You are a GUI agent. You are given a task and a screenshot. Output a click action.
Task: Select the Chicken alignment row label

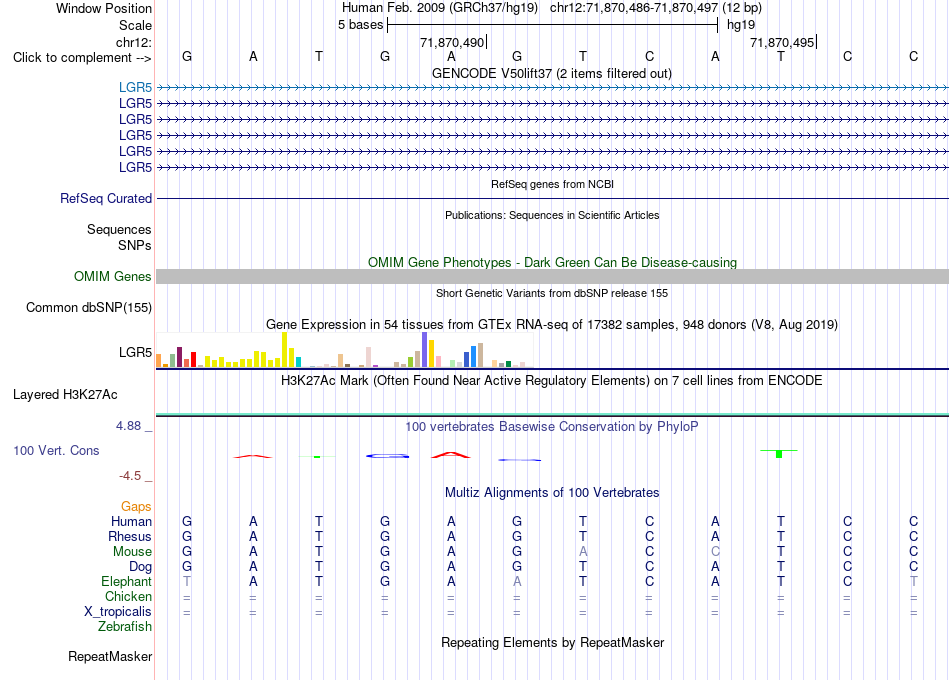128,596
